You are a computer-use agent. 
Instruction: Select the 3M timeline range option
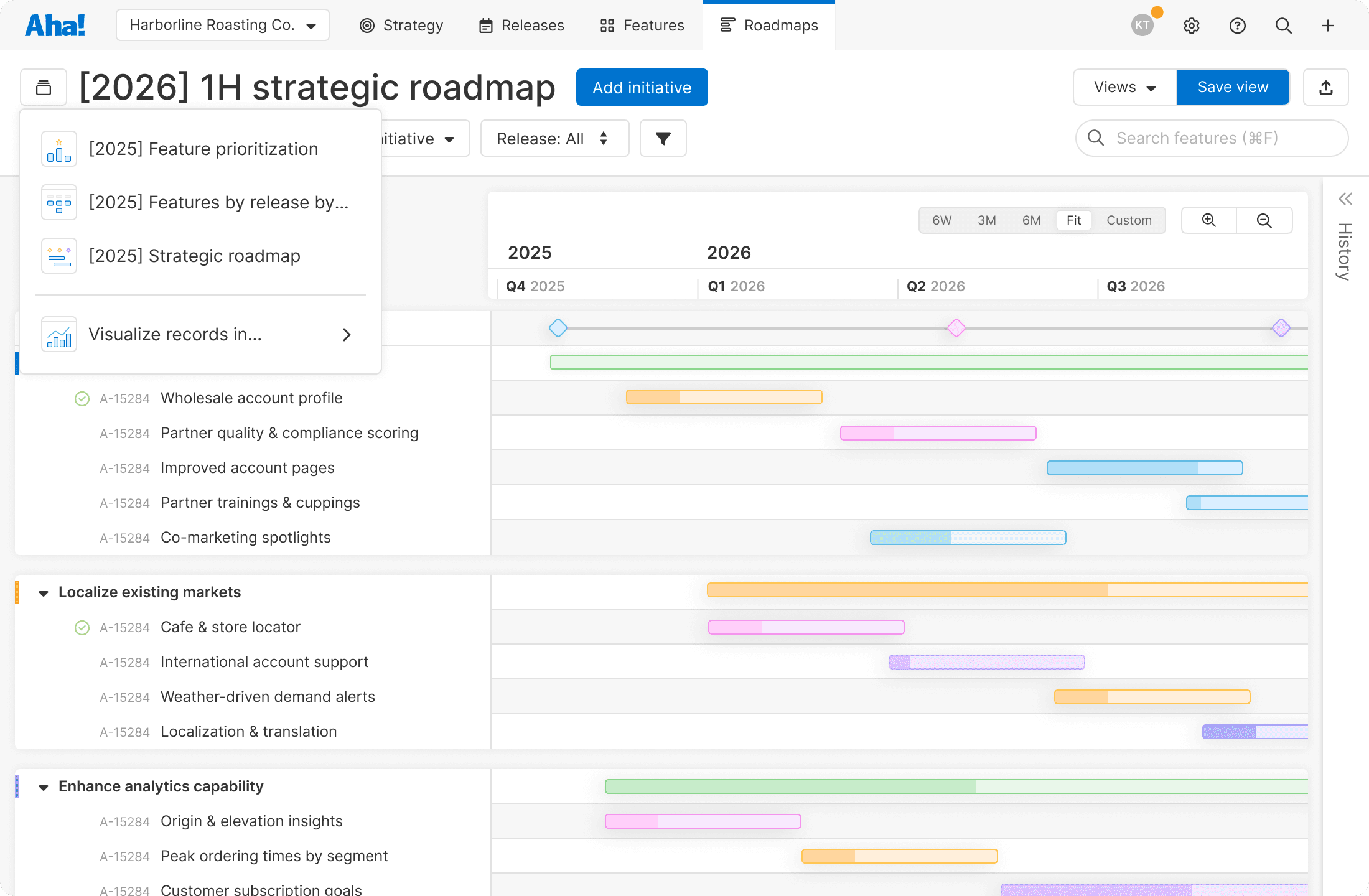pos(986,220)
